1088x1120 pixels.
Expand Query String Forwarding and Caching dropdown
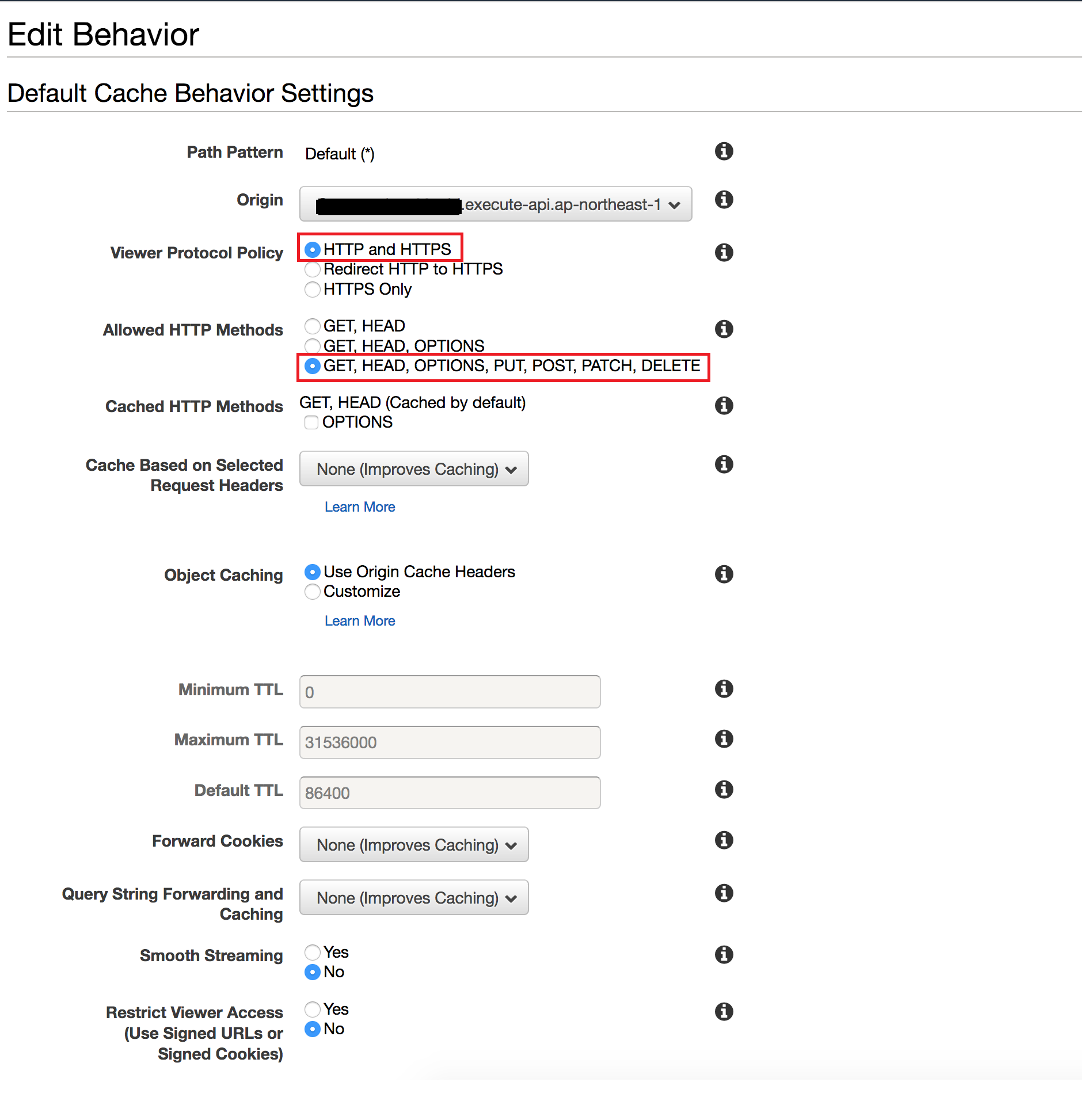tap(413, 898)
